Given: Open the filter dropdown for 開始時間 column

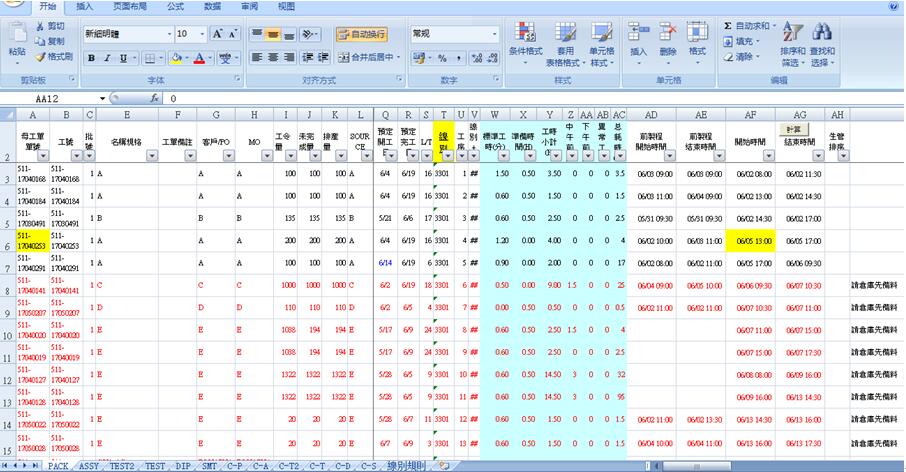Looking at the screenshot, I should pos(768,155).
